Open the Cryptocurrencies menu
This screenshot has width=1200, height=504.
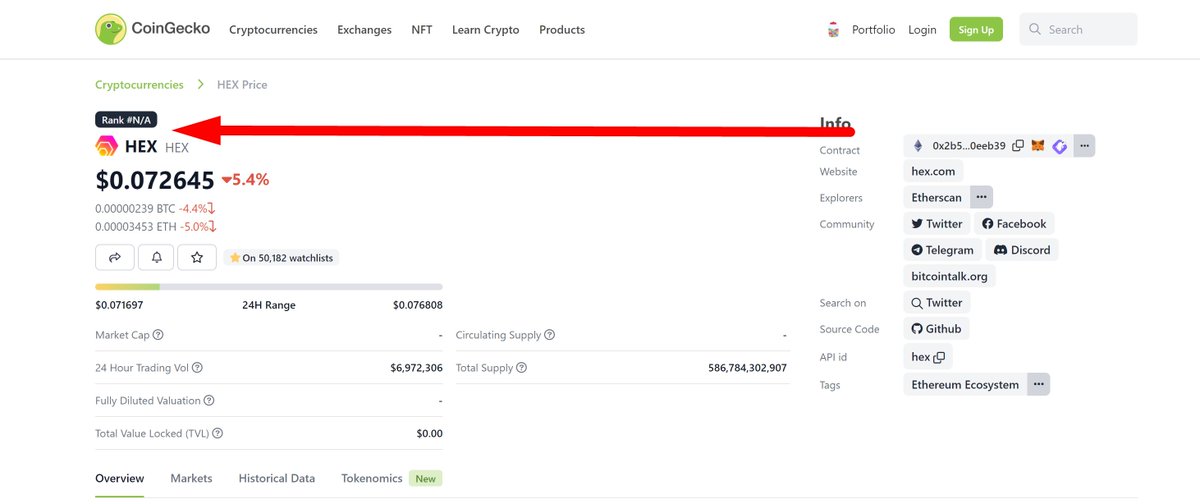click(x=273, y=30)
